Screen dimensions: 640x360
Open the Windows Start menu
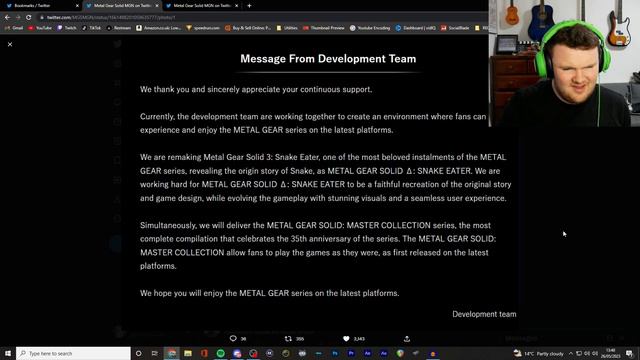[x=8, y=353]
